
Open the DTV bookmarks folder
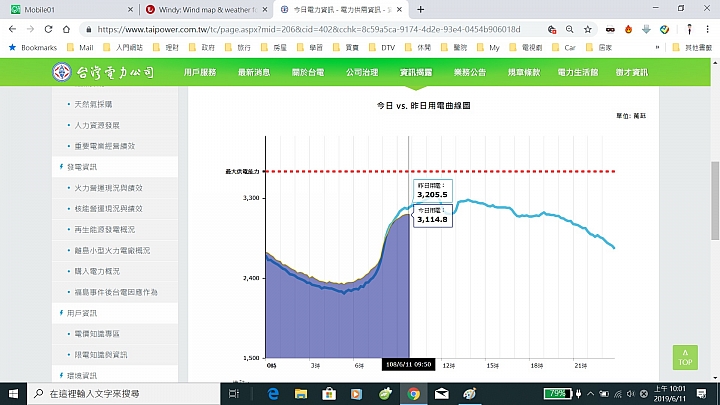[x=382, y=47]
